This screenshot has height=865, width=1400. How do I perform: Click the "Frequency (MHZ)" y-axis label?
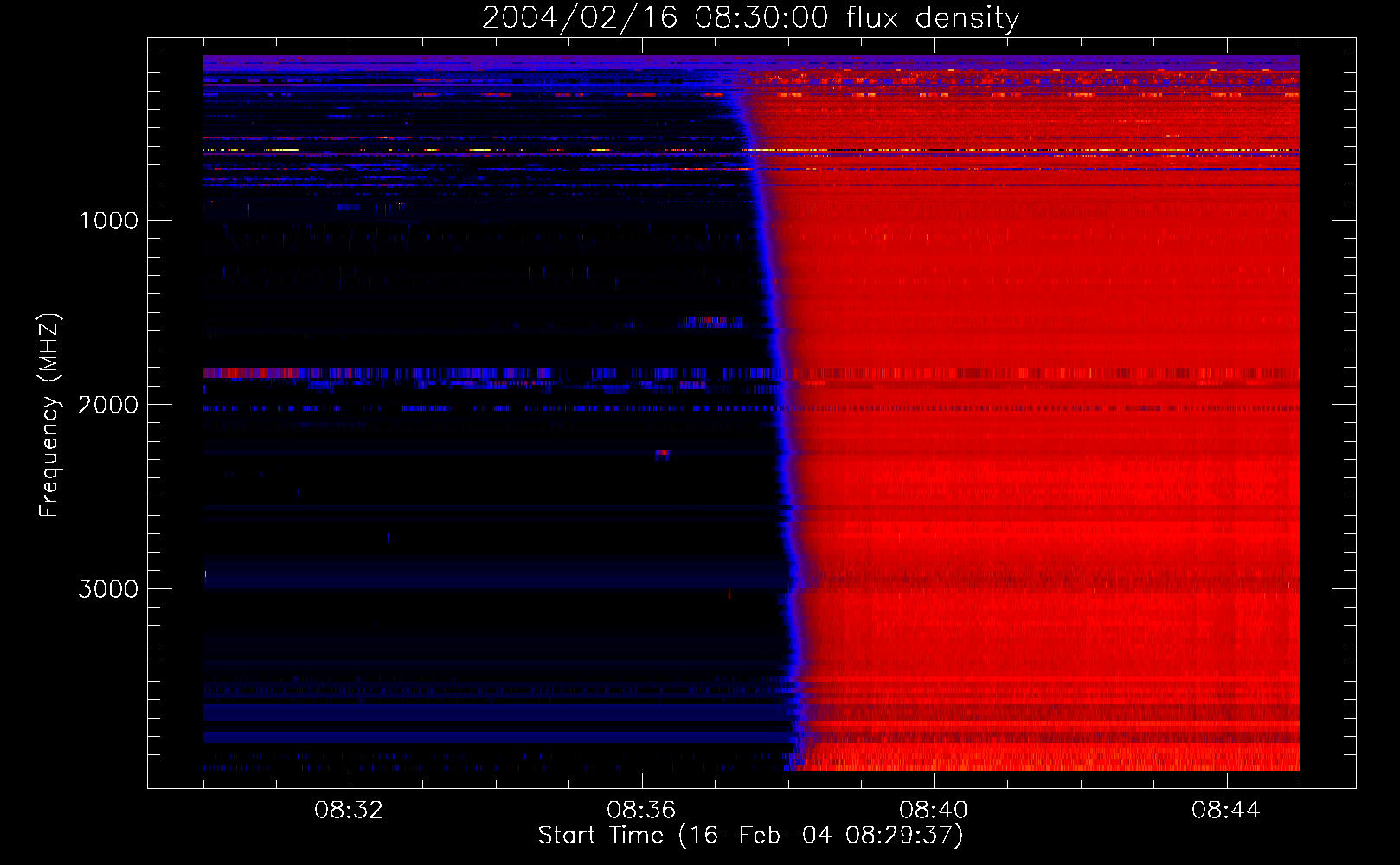pos(49,415)
